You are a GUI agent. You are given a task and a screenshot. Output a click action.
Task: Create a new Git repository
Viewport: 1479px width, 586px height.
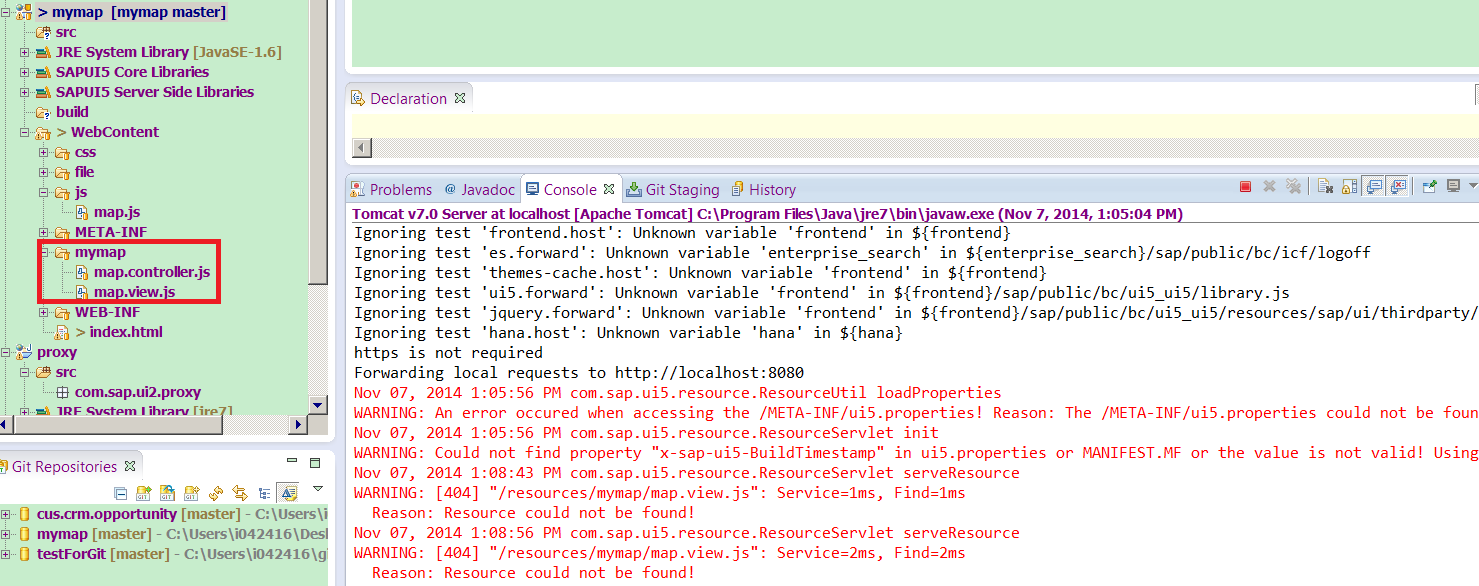(x=191, y=492)
